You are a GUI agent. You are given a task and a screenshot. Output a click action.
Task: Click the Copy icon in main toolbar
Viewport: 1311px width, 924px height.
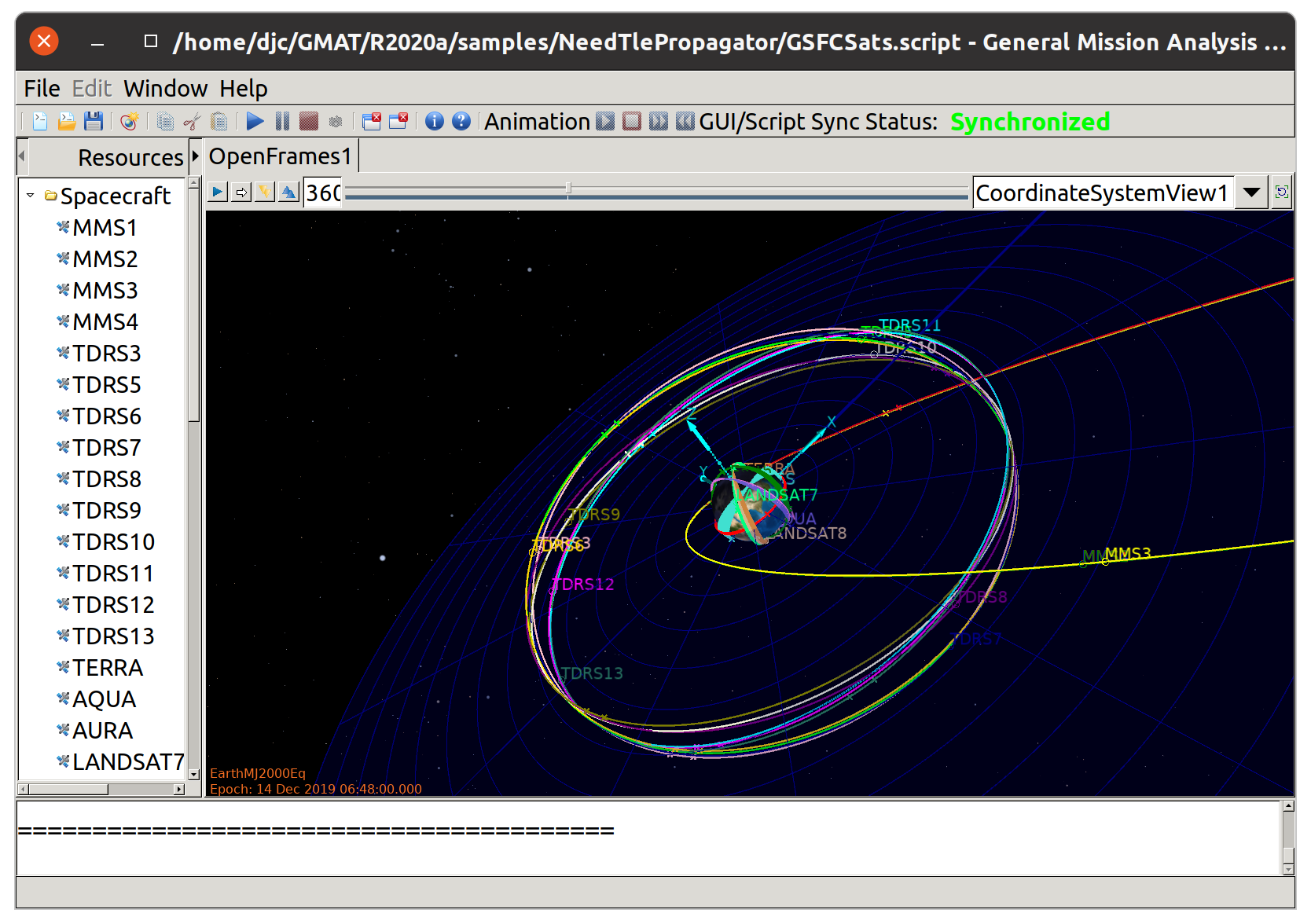(165, 122)
